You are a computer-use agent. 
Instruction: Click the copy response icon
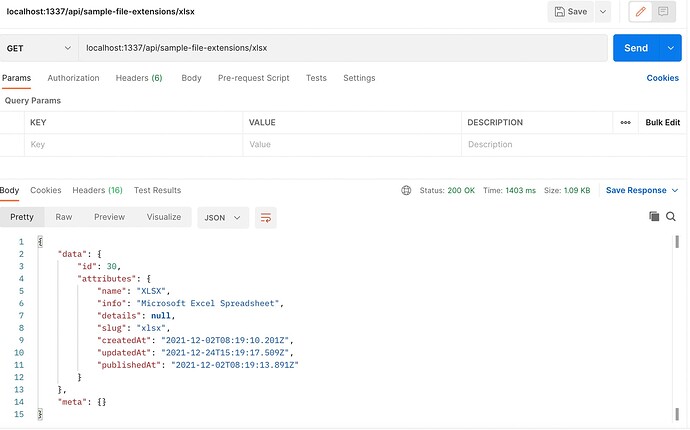click(x=654, y=216)
